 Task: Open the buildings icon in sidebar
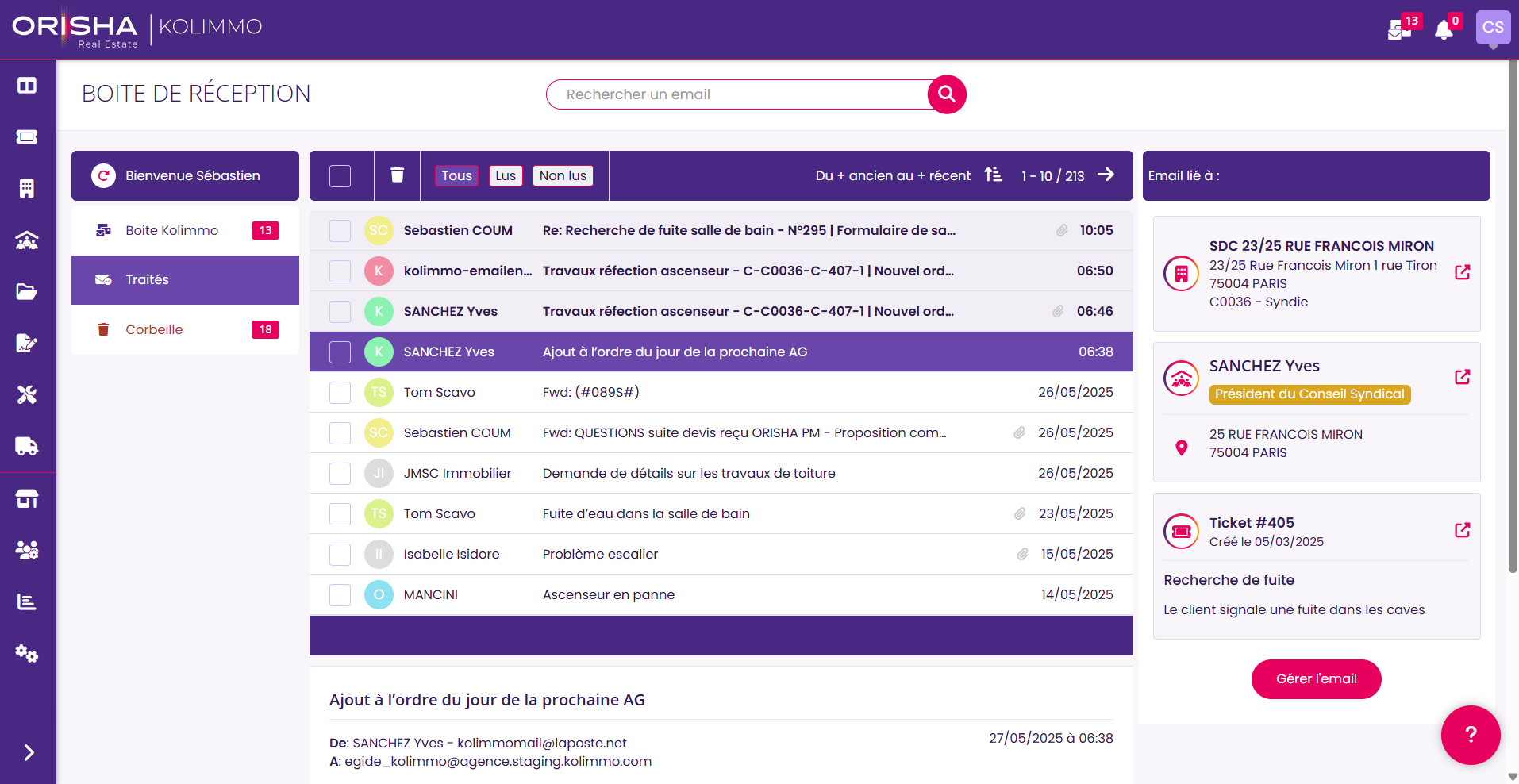[27, 189]
